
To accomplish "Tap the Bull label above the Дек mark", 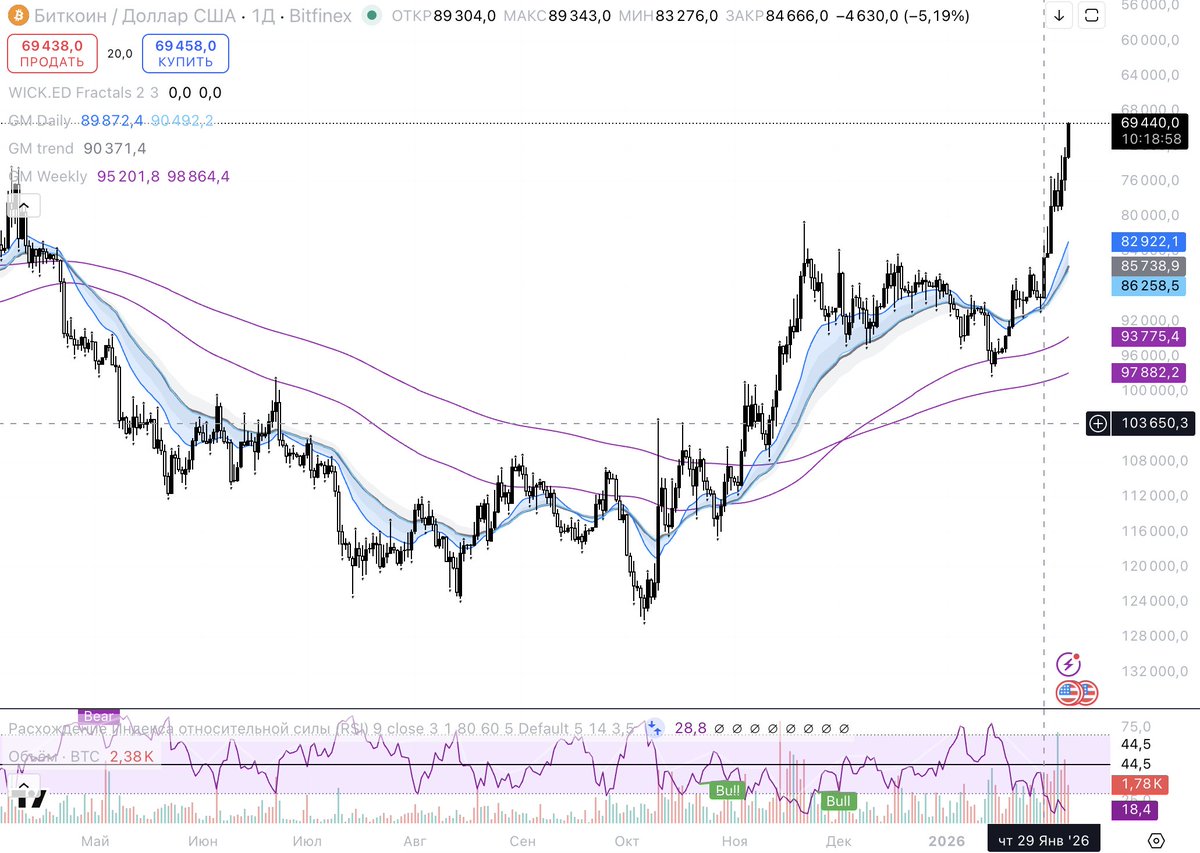I will coord(838,801).
